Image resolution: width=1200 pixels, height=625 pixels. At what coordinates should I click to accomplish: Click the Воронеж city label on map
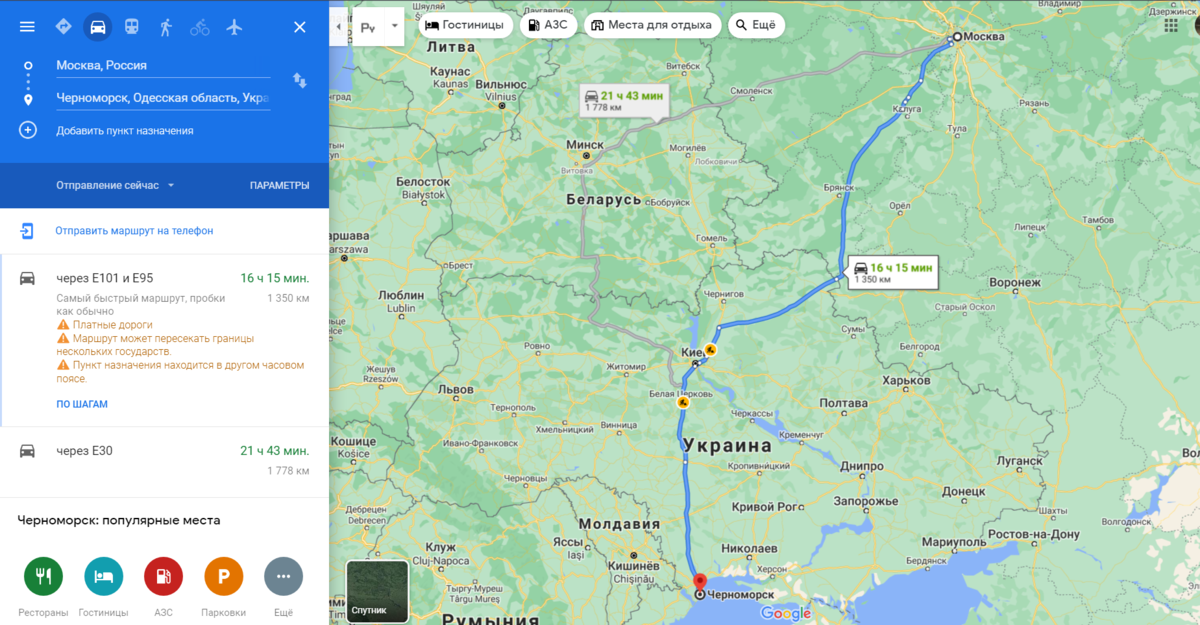[1014, 283]
